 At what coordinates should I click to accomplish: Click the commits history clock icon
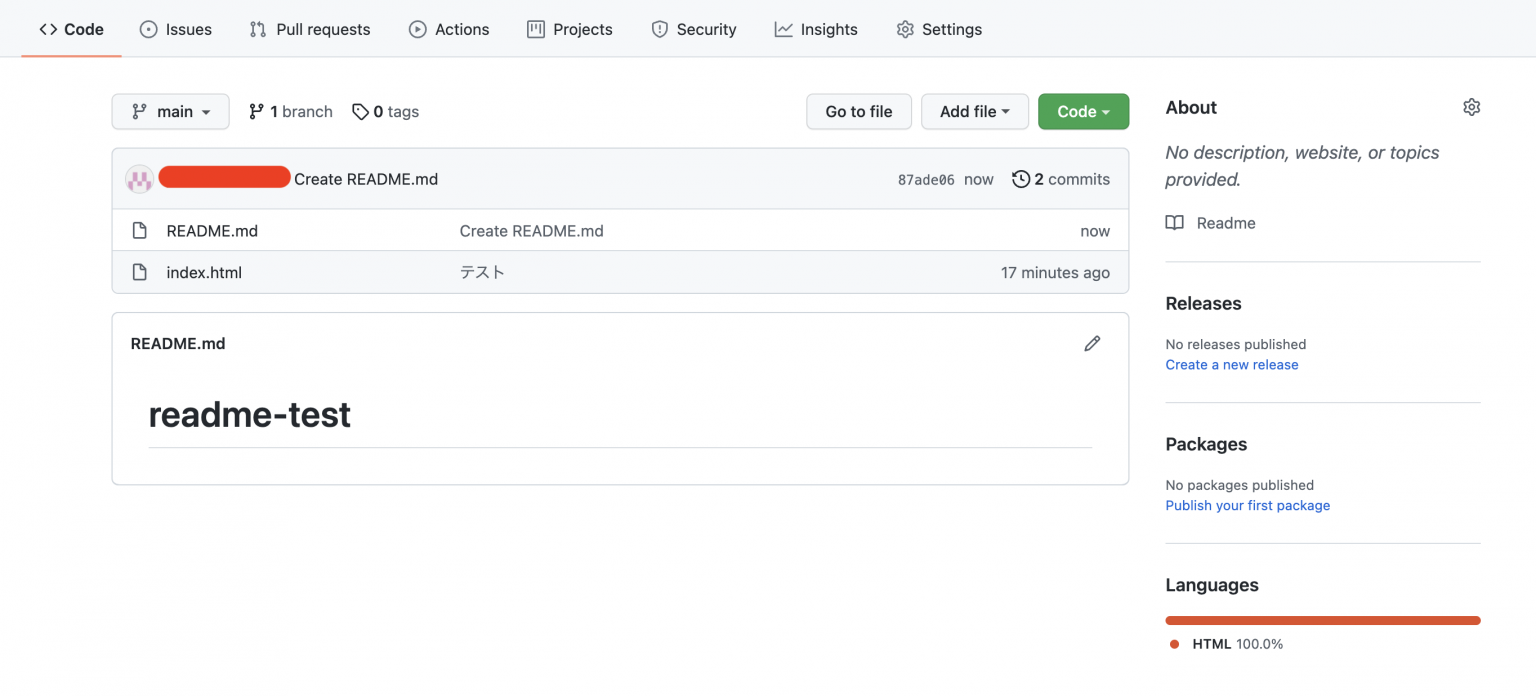click(1021, 179)
